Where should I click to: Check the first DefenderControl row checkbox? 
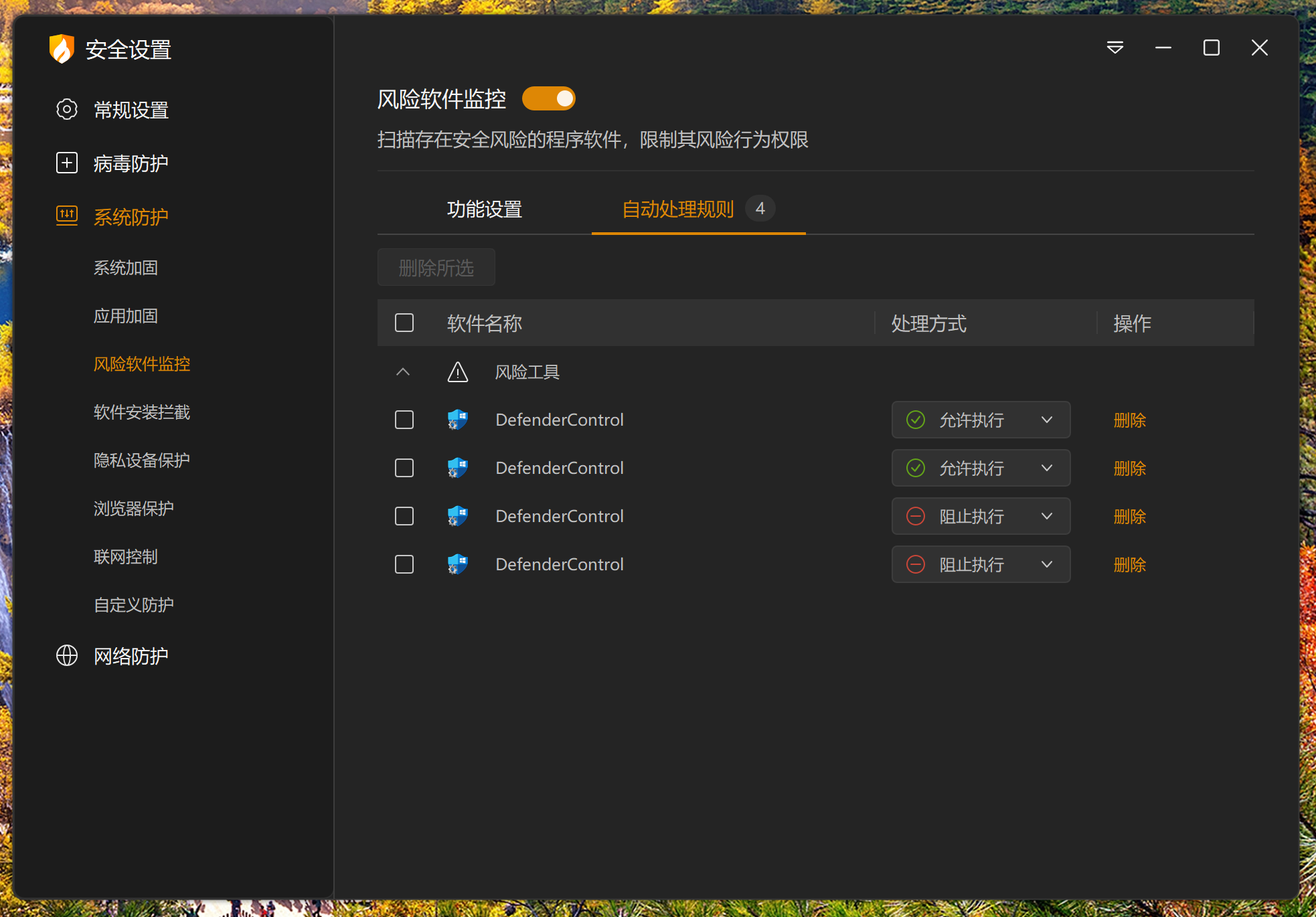[x=404, y=420]
